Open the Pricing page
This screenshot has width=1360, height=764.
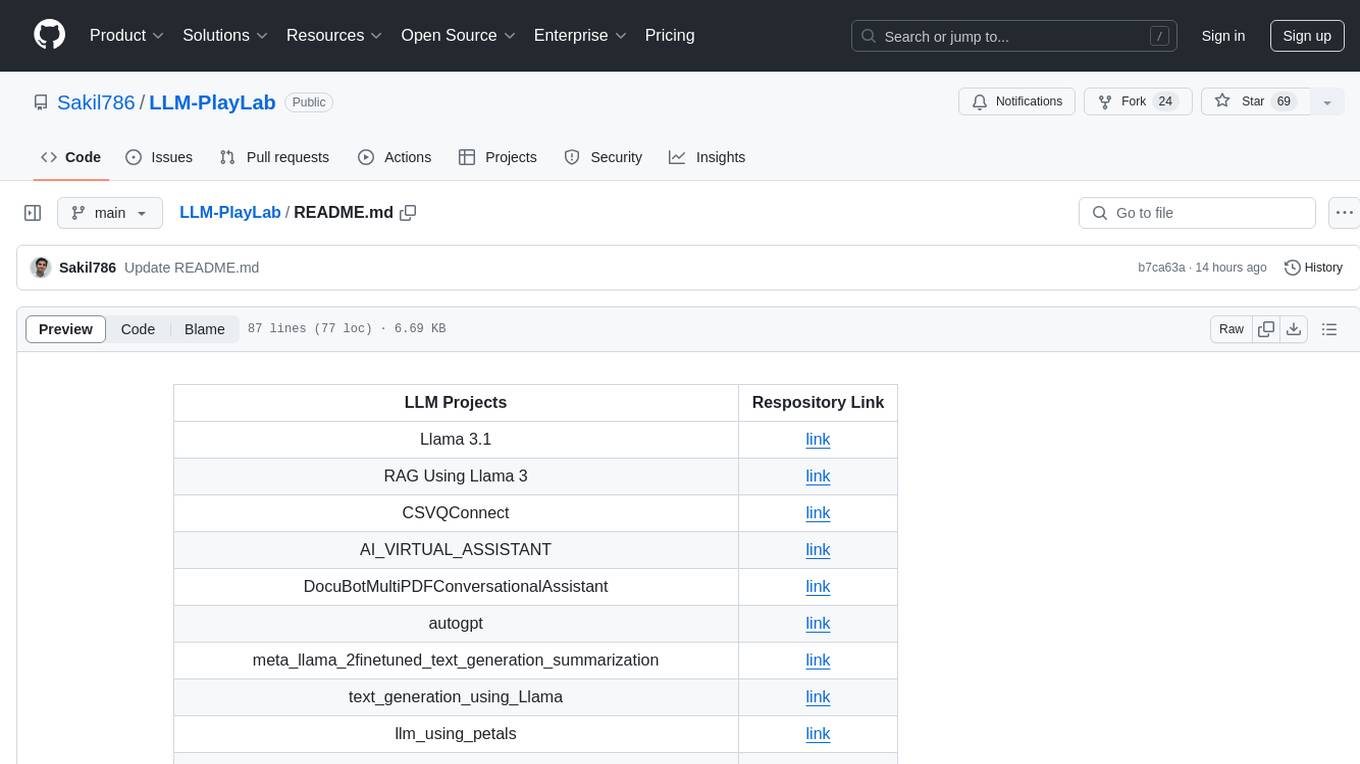click(x=670, y=35)
